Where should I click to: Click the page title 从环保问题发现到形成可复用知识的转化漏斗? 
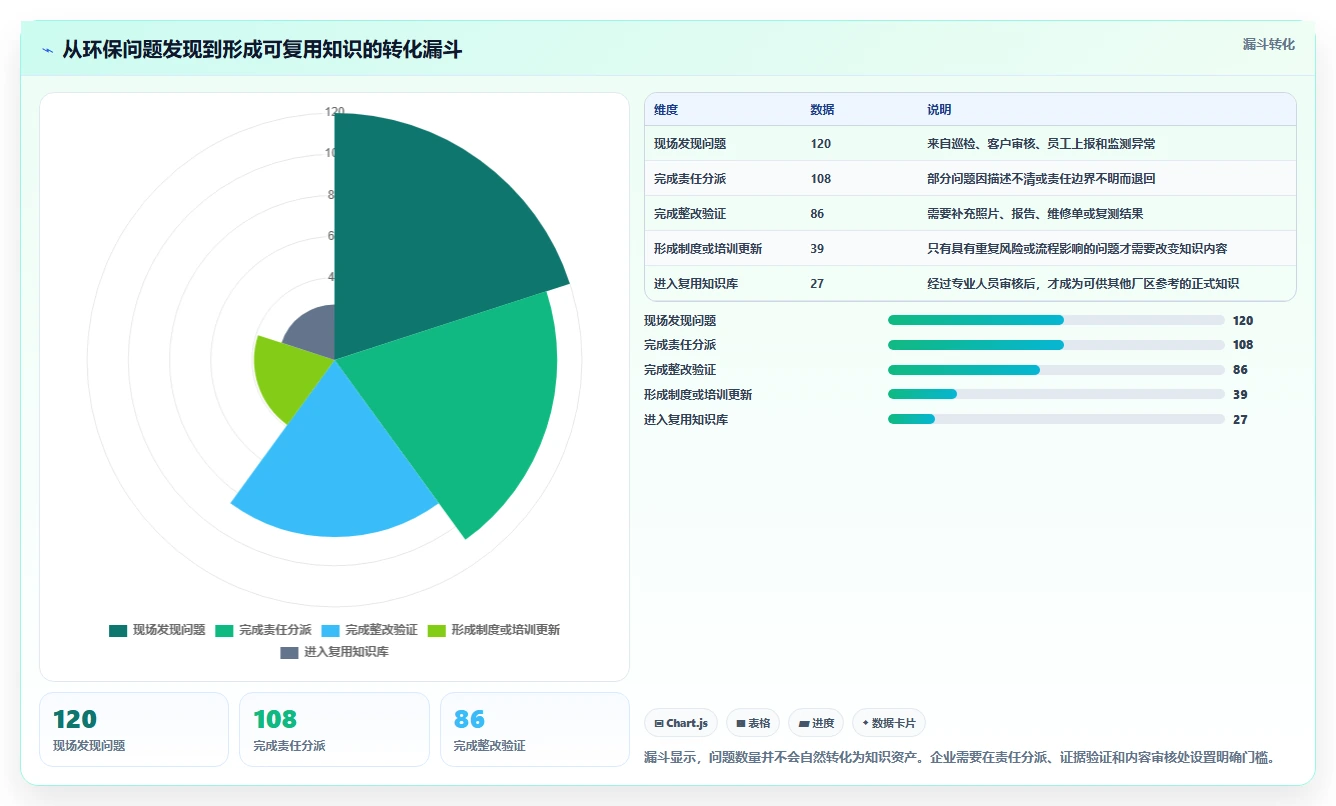tap(262, 50)
